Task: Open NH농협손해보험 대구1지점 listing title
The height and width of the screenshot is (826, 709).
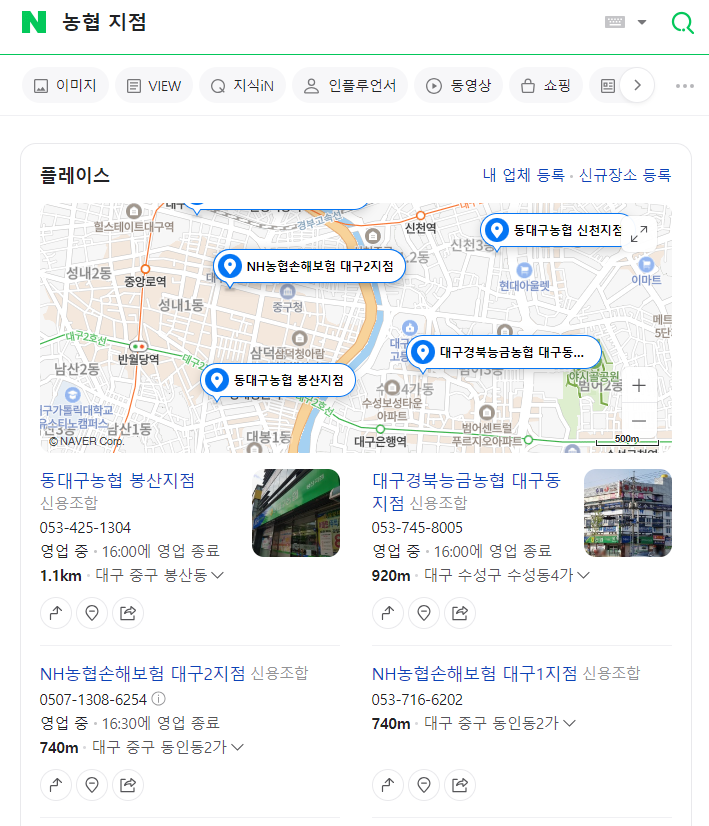Action: pos(475,673)
